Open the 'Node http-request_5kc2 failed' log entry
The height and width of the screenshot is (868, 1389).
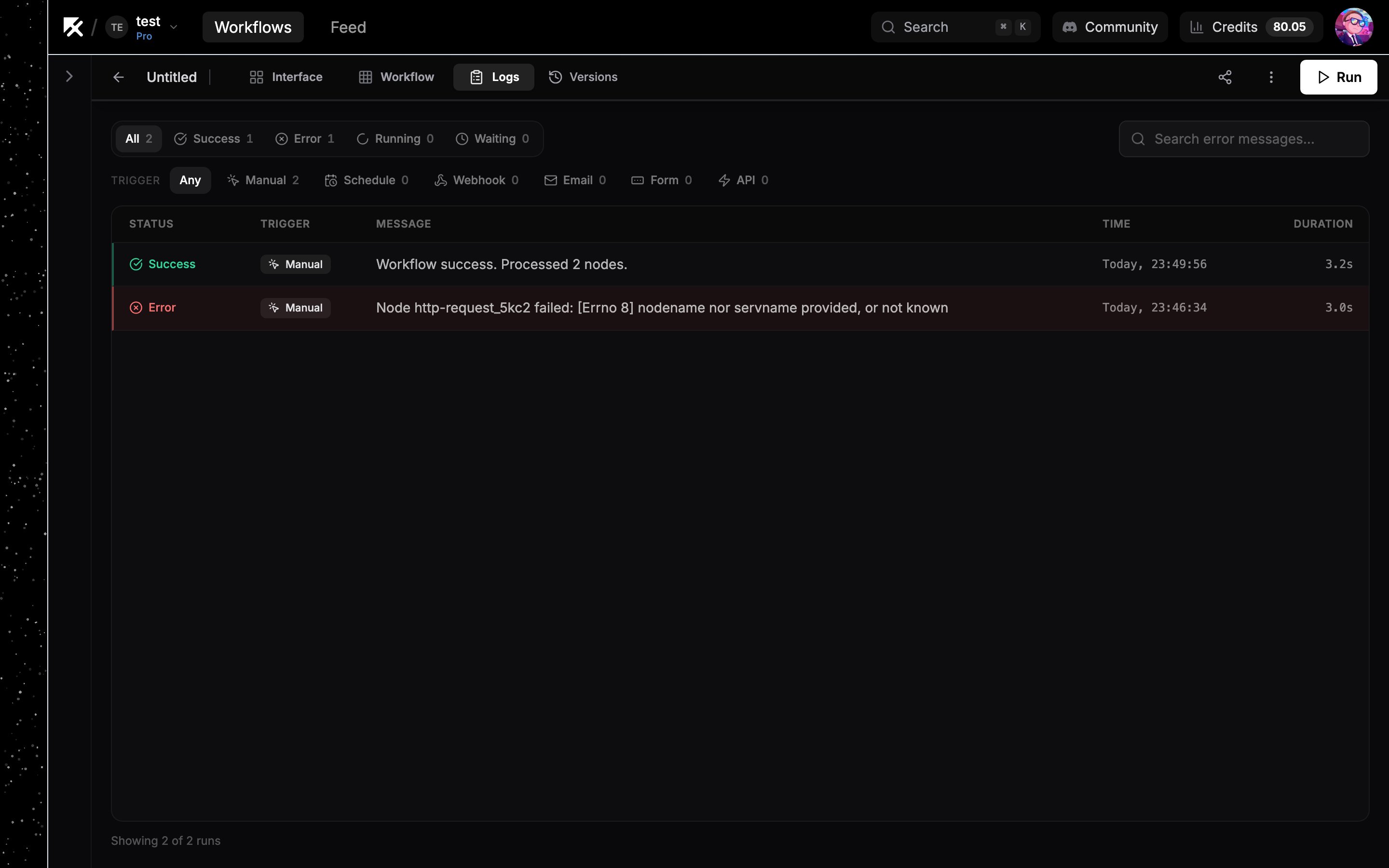click(740, 308)
